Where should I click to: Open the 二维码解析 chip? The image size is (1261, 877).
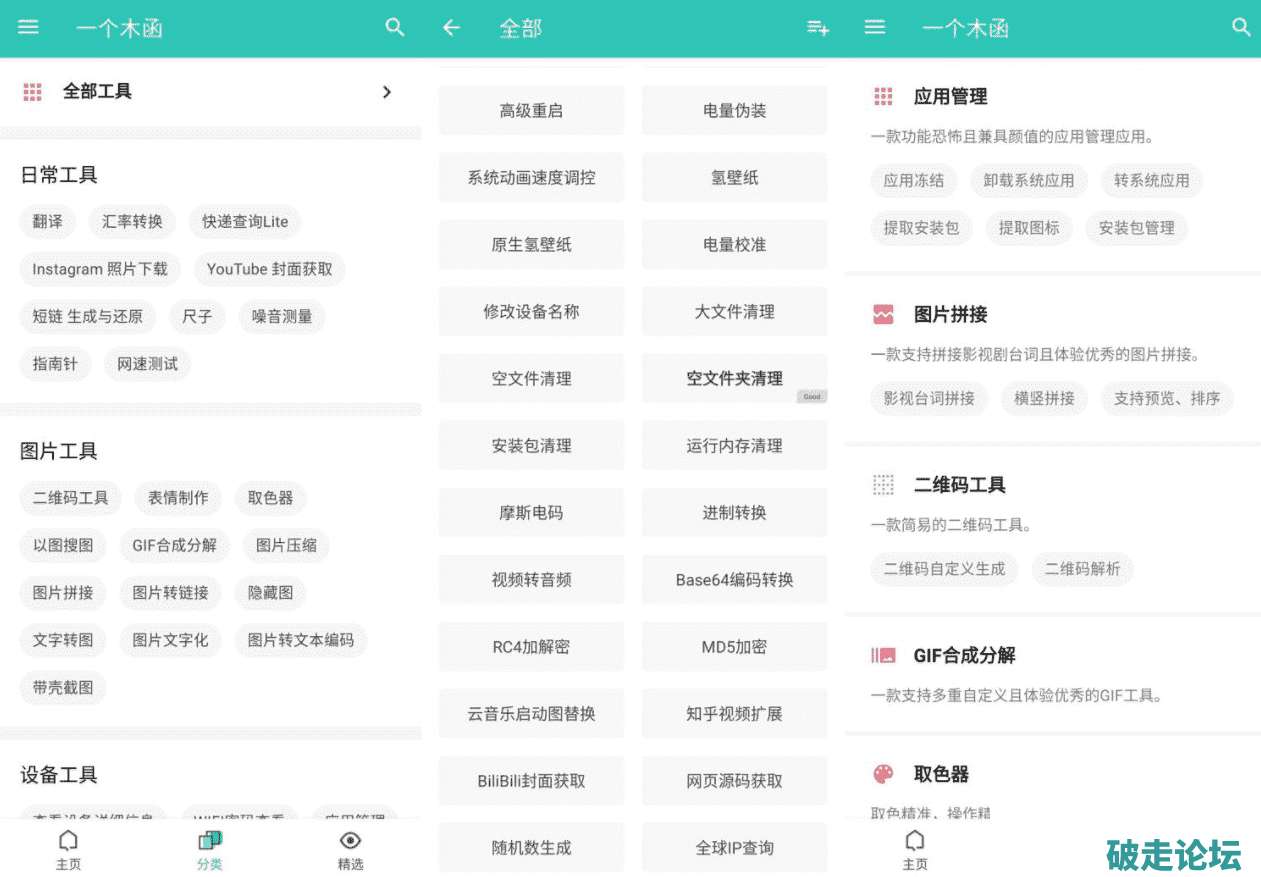(1082, 569)
